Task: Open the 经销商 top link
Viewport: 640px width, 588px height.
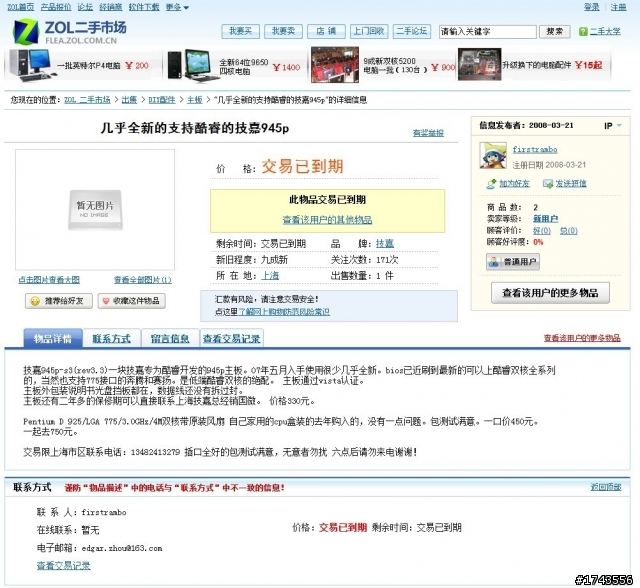Action: pyautogui.click(x=111, y=7)
